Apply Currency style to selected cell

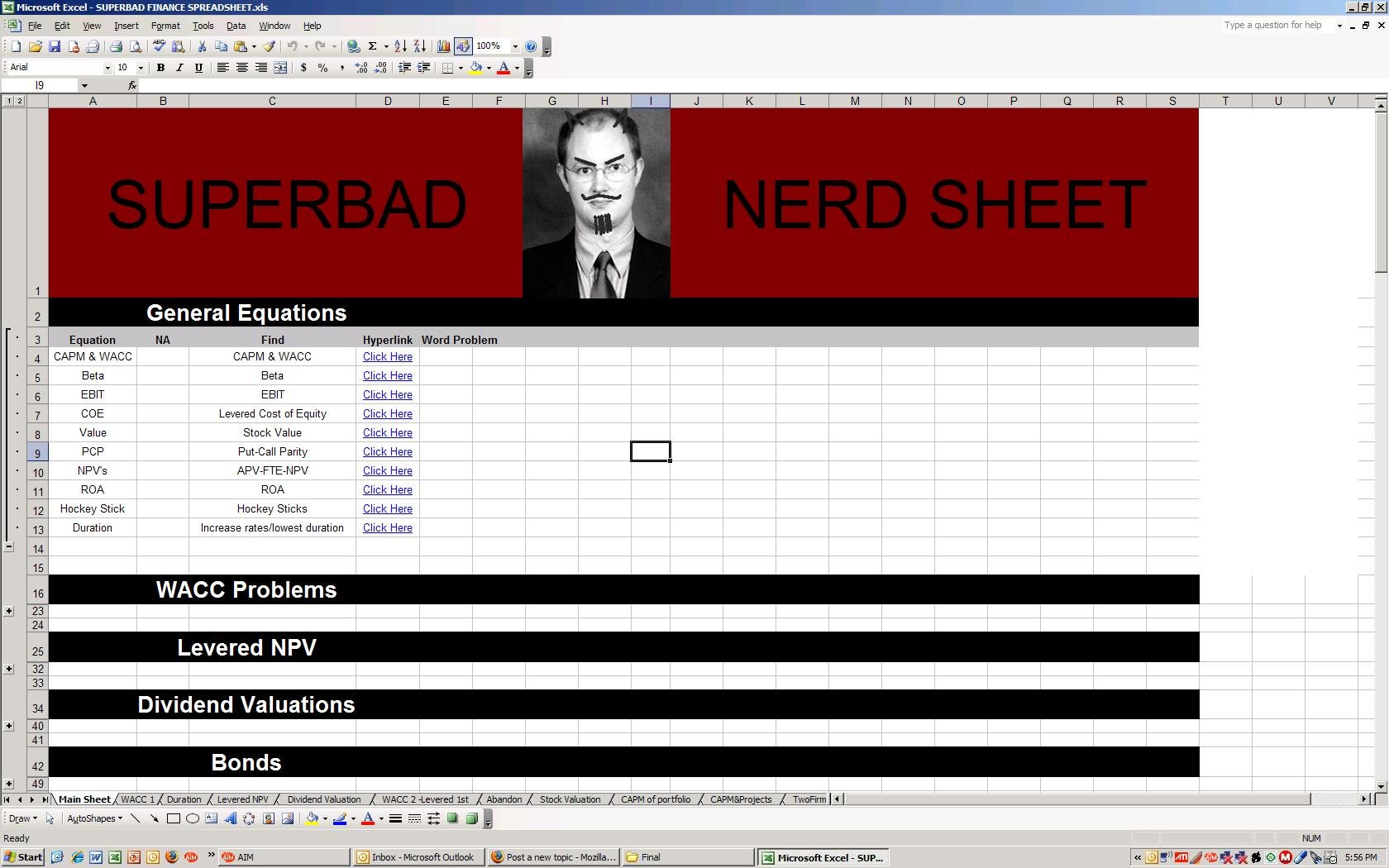click(x=303, y=68)
